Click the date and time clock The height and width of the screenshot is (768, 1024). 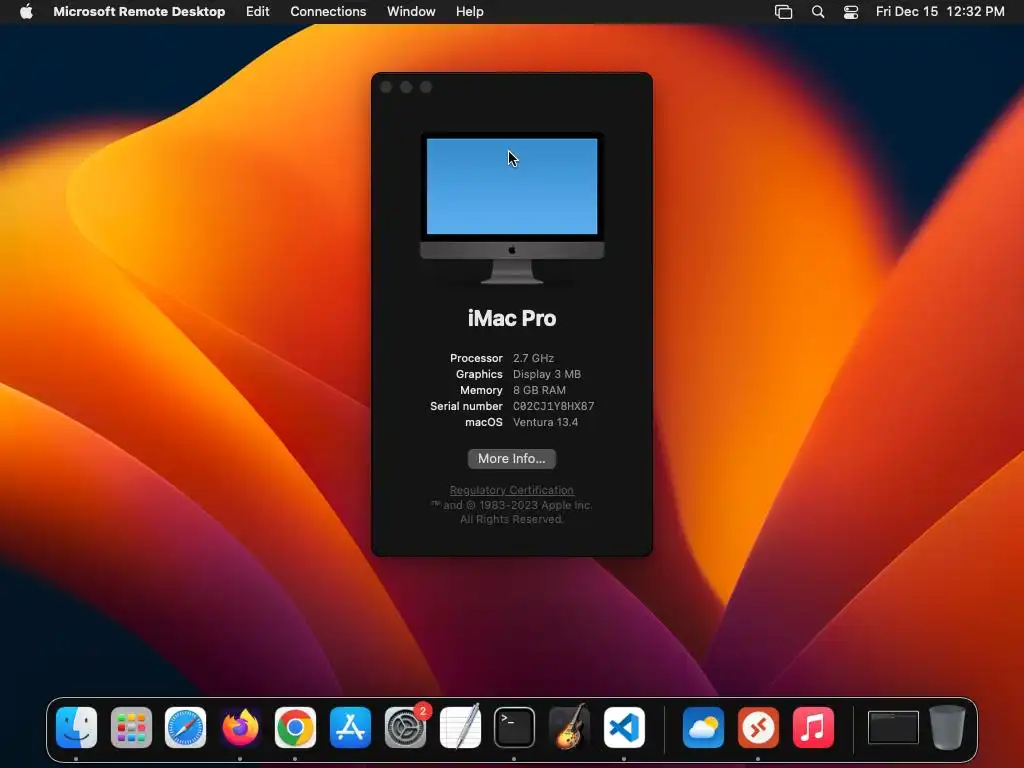[940, 12]
